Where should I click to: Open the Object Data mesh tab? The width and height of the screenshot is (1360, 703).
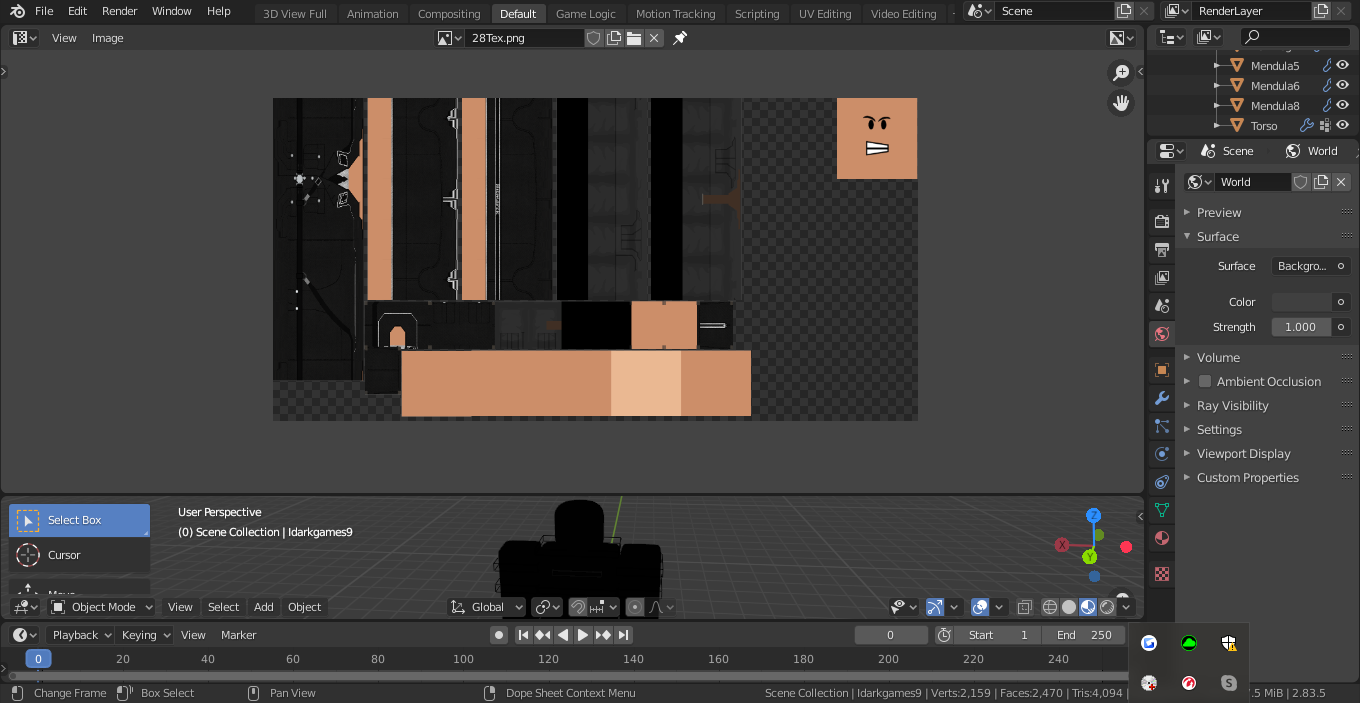click(1162, 510)
